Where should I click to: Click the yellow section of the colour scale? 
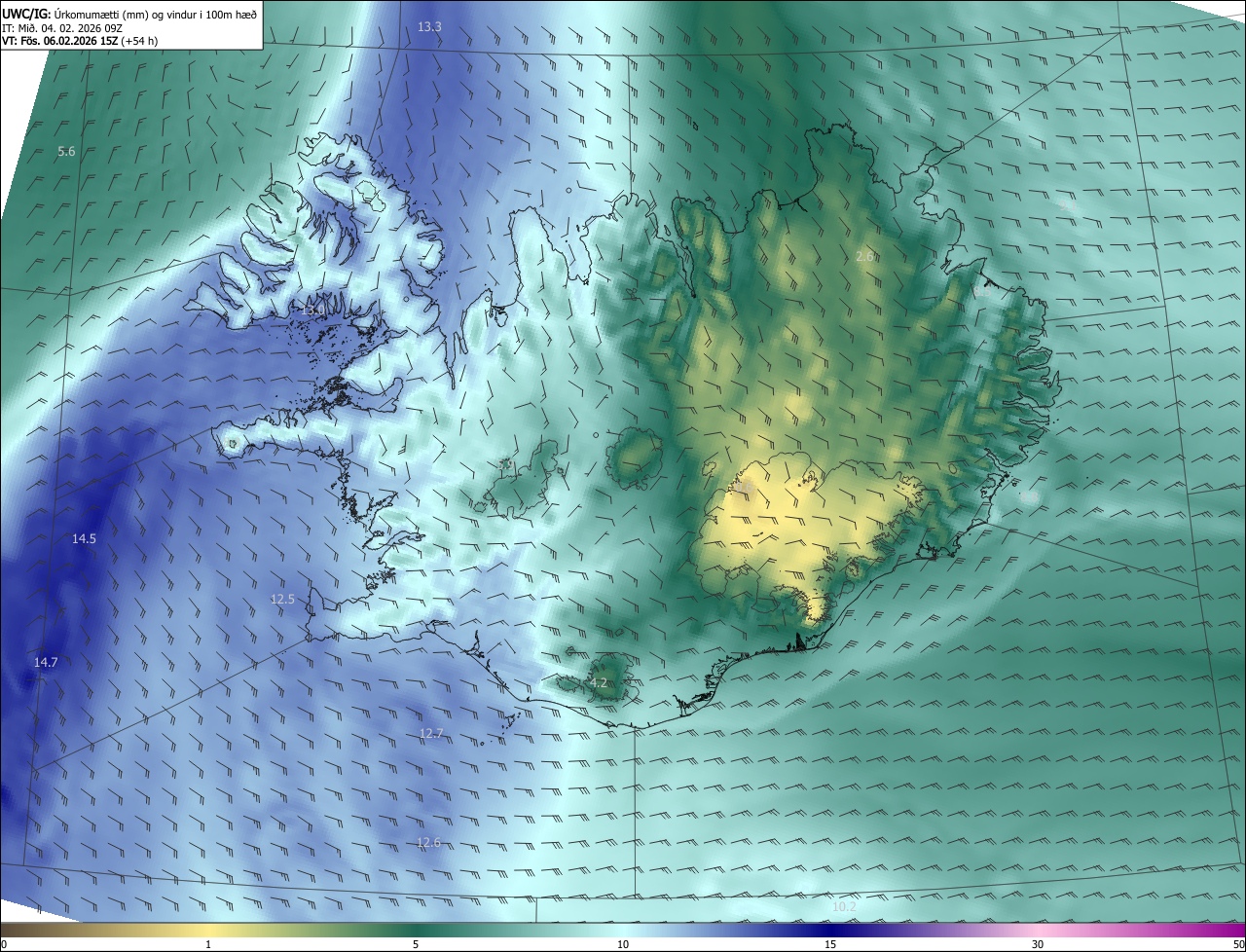click(x=208, y=930)
